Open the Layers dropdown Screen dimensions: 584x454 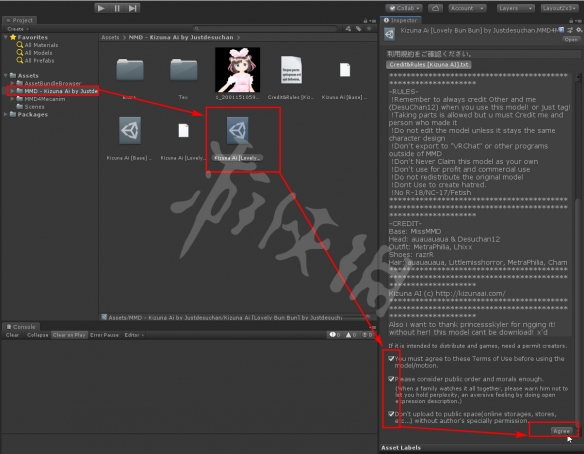click(515, 8)
